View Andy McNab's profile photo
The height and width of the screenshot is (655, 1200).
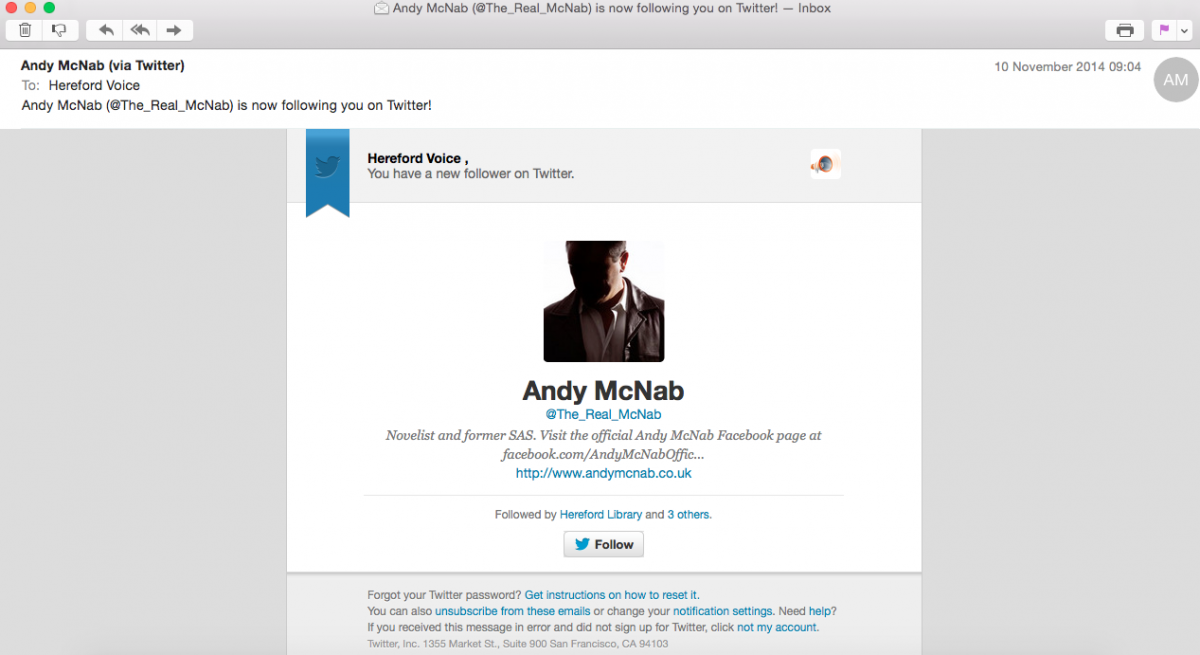[x=604, y=301]
